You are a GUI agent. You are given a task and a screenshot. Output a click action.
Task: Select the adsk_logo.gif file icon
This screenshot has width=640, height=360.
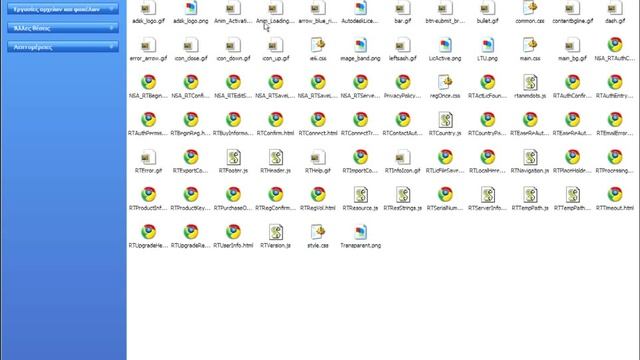point(149,8)
